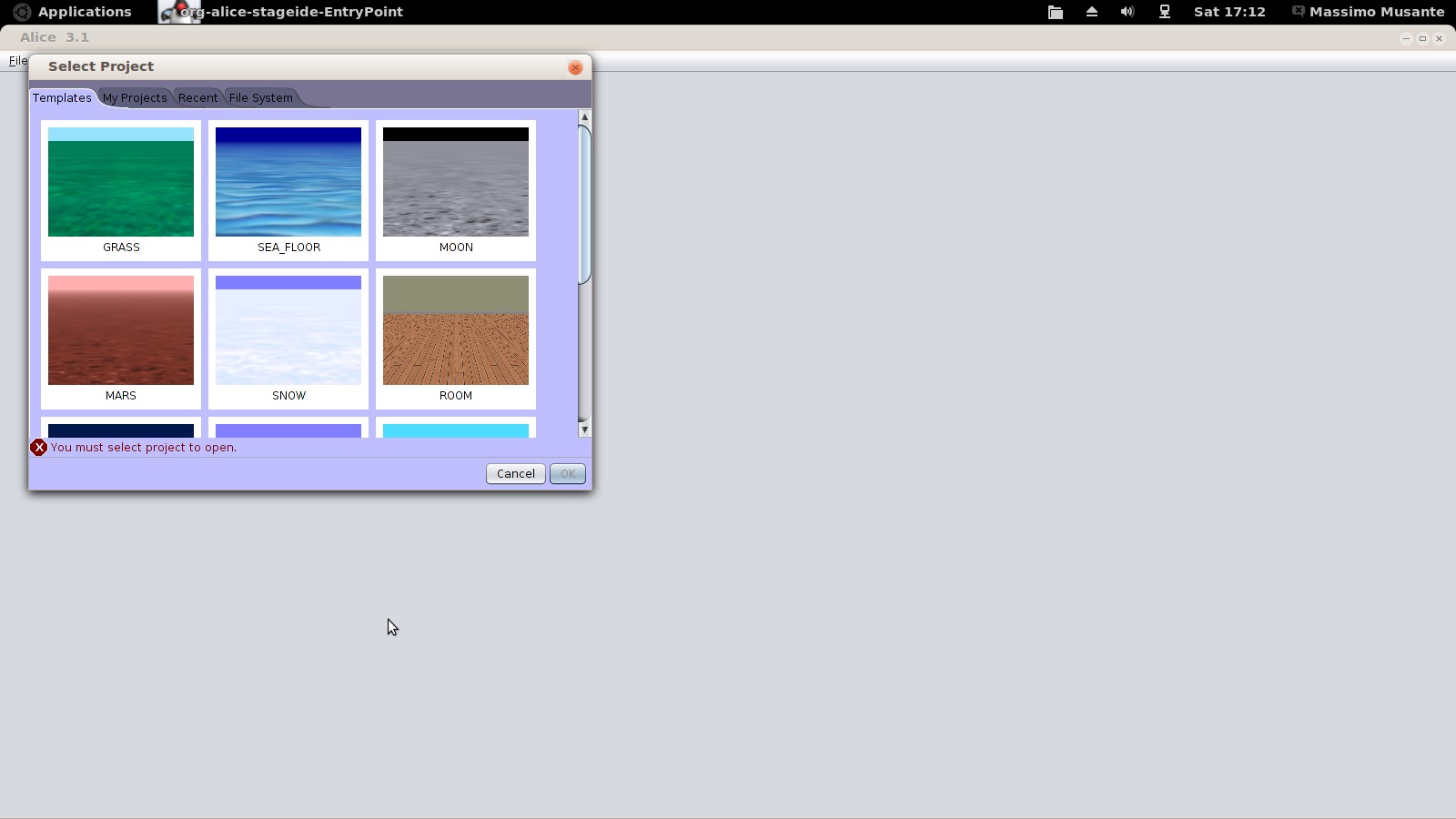The height and width of the screenshot is (819, 1456).
Task: Open the volume control icon
Action: click(1127, 12)
